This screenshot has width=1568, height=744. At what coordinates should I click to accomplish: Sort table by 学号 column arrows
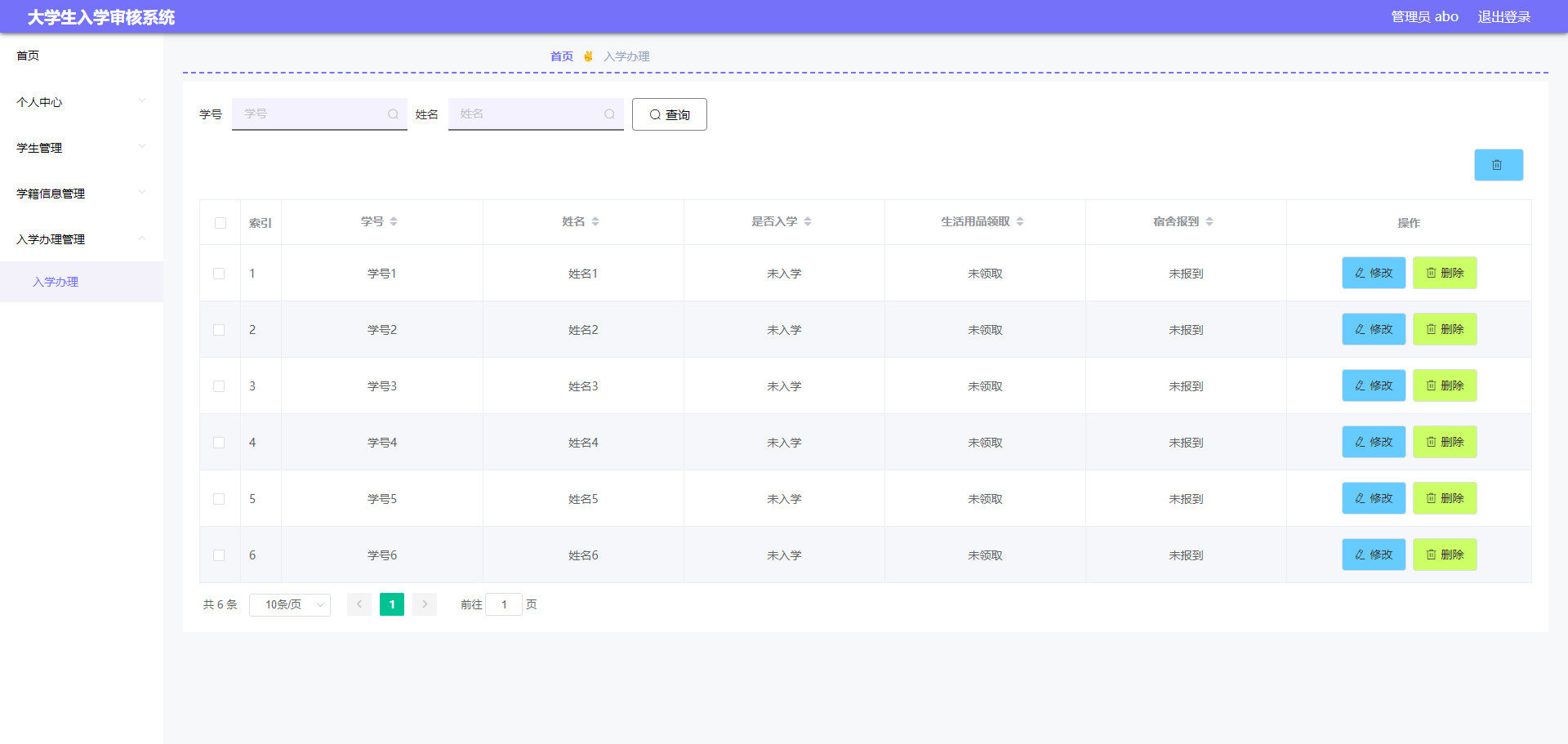[x=394, y=221]
